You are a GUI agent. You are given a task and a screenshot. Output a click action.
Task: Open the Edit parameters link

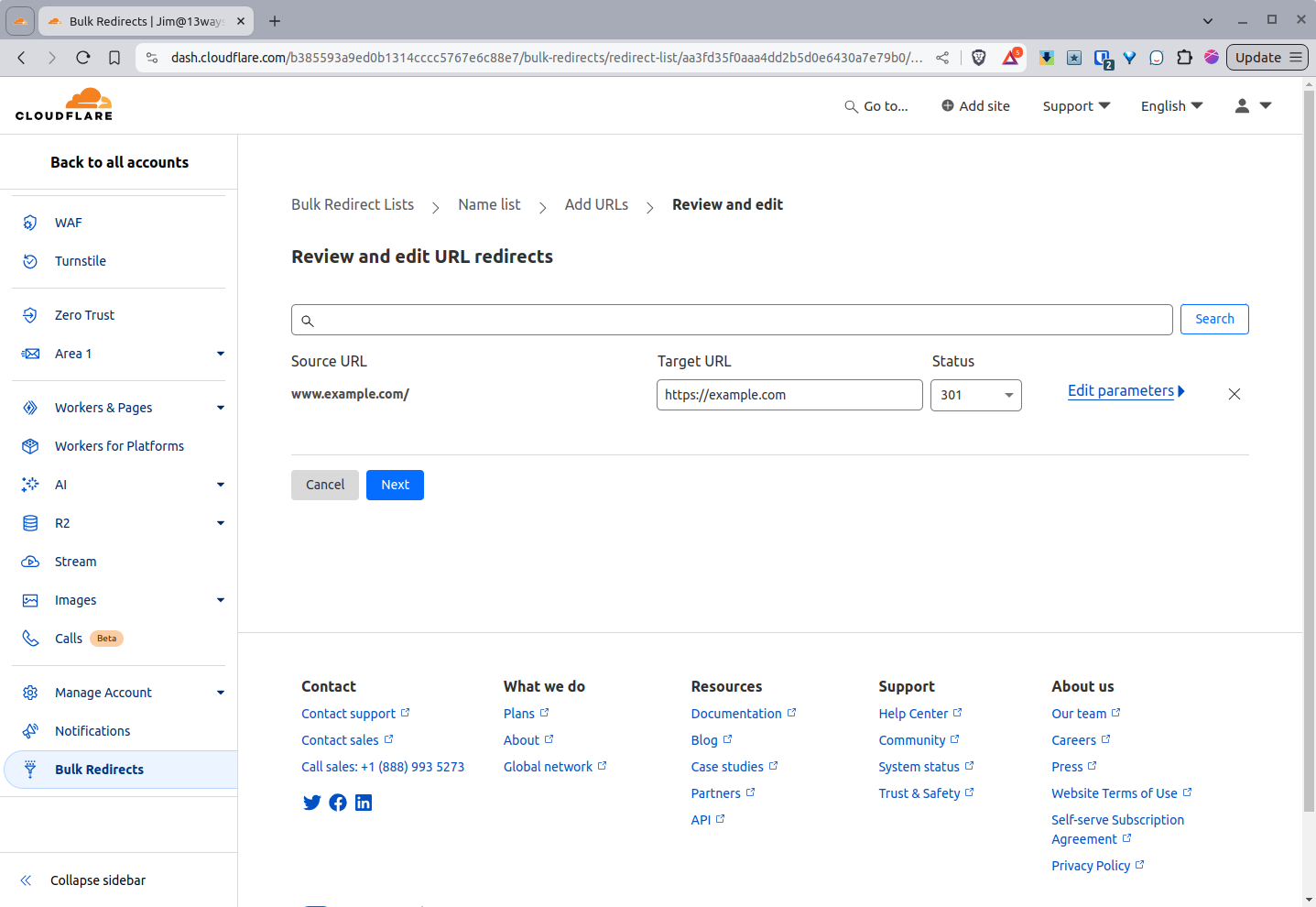pos(1122,390)
